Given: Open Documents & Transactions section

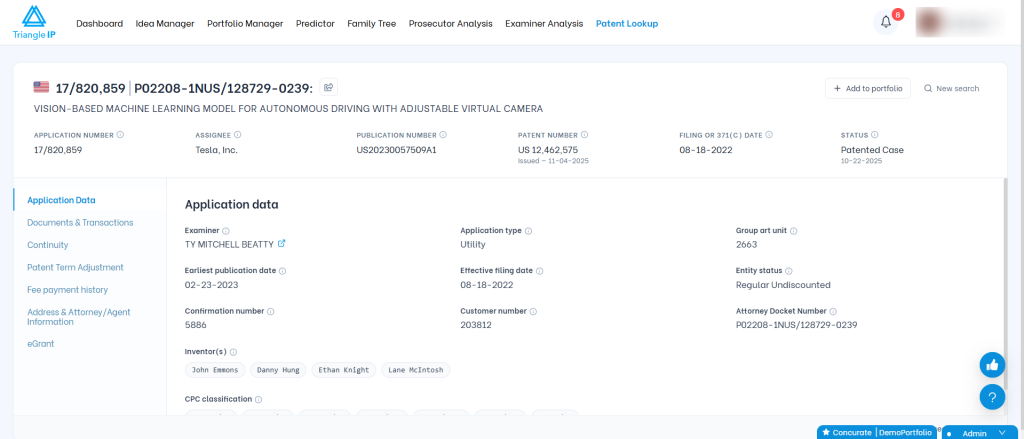Looking at the screenshot, I should [x=80, y=223].
